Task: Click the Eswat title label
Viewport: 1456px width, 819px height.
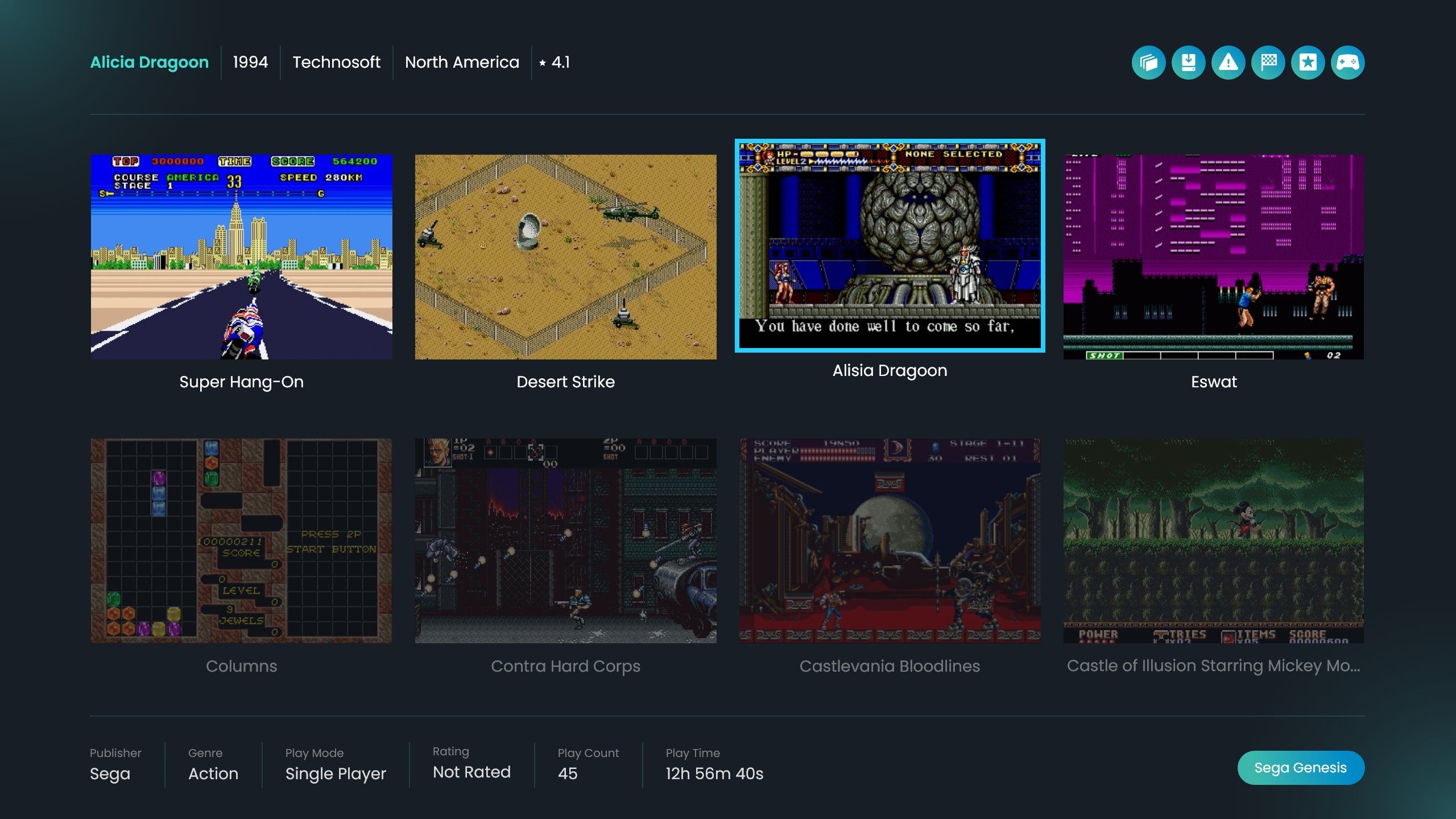Action: pos(1214,382)
